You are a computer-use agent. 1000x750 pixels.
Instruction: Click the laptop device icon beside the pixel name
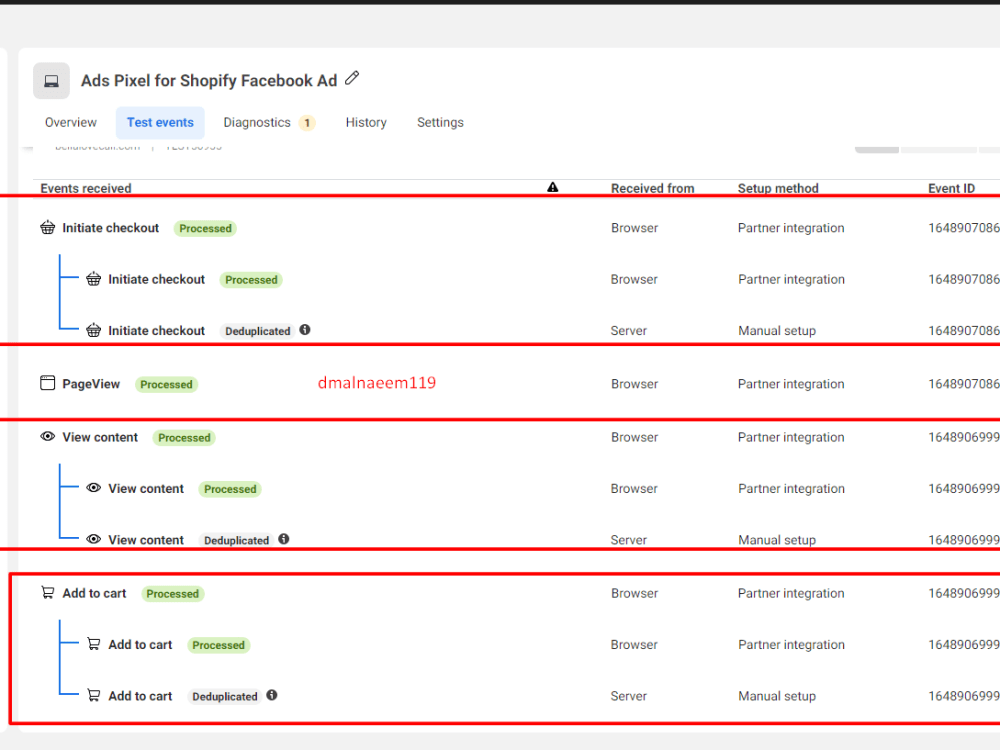pos(50,80)
